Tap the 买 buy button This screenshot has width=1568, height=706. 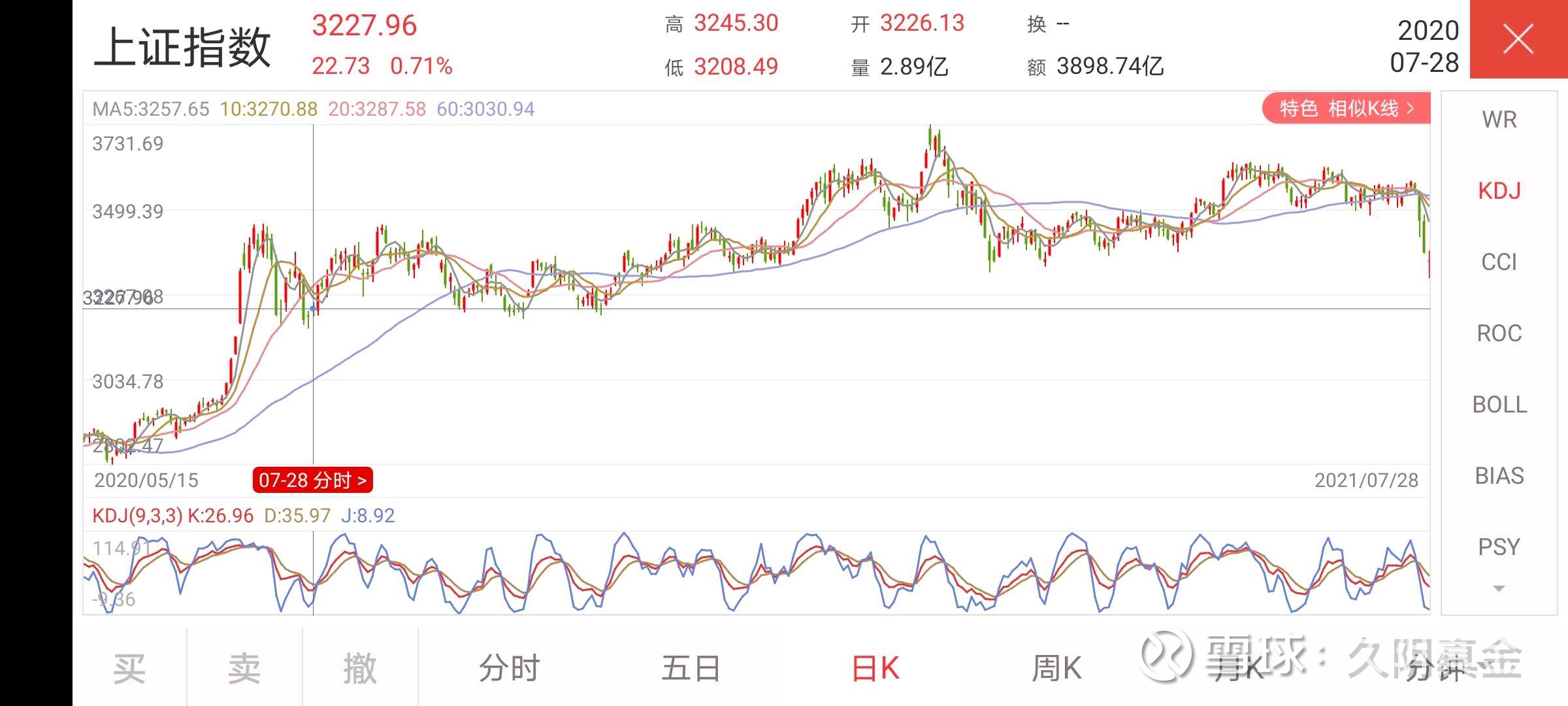[x=129, y=668]
